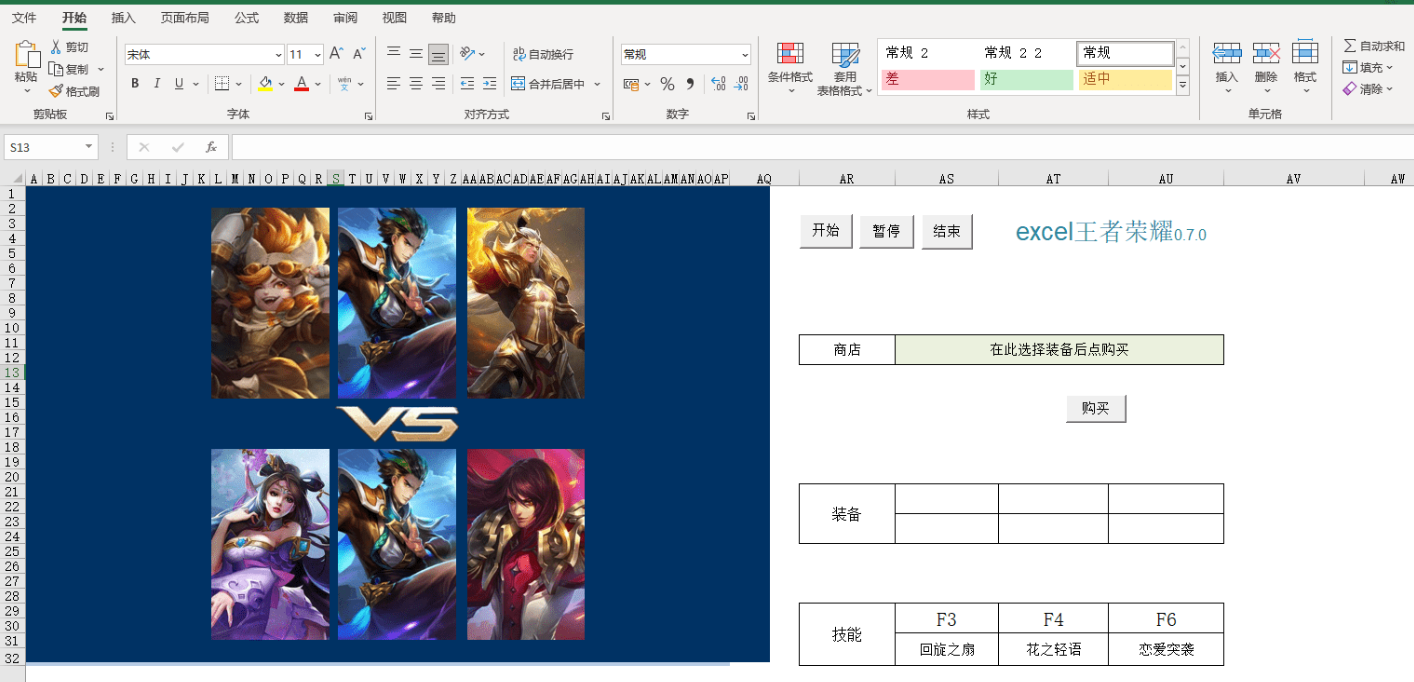Expand the Name Box dropdown for S13
Viewport: 1414px width, 682px height.
tap(89, 147)
